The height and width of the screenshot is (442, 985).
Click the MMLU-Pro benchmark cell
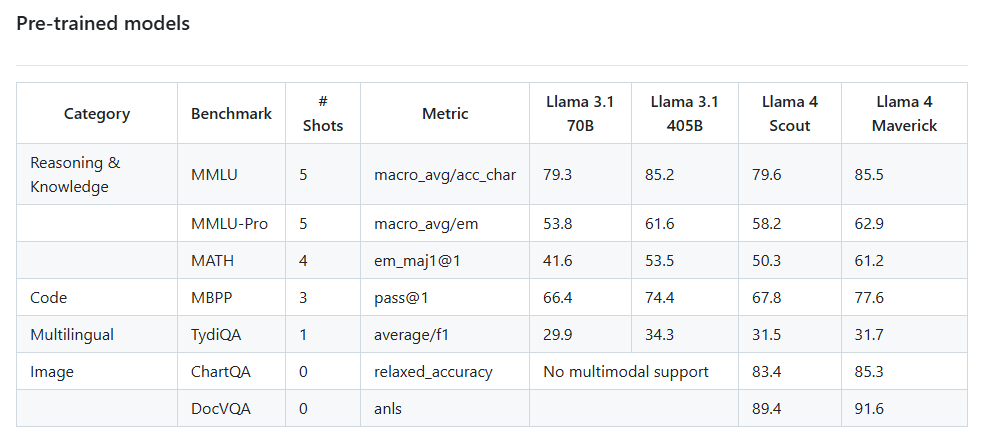coord(229,224)
